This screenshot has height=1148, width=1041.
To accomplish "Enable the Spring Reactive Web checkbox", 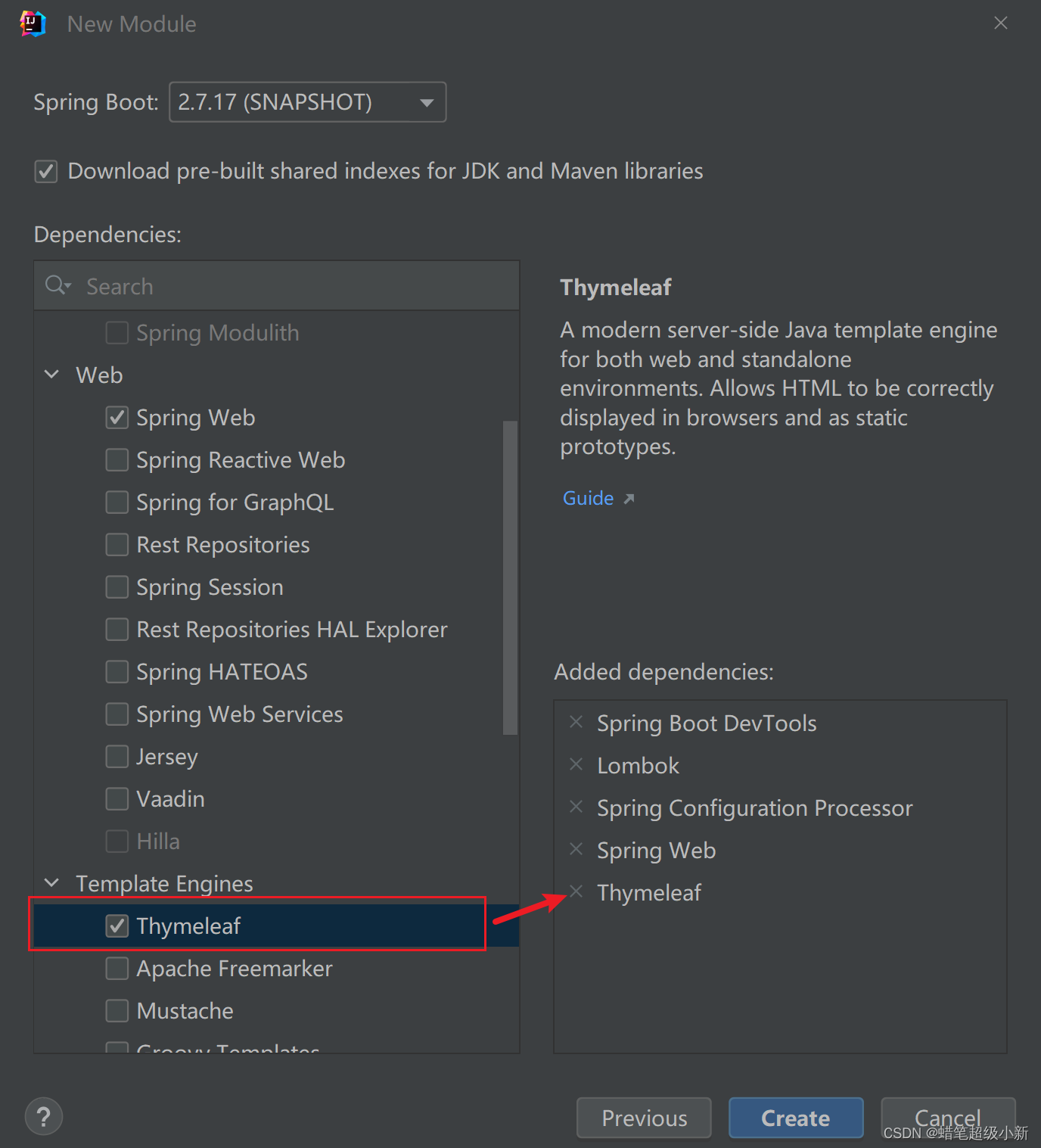I will click(117, 460).
